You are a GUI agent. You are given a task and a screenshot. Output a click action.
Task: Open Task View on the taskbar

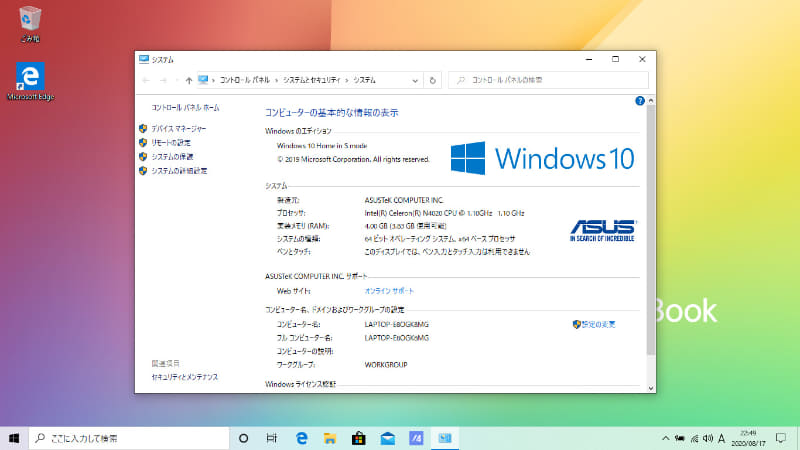click(x=271, y=438)
